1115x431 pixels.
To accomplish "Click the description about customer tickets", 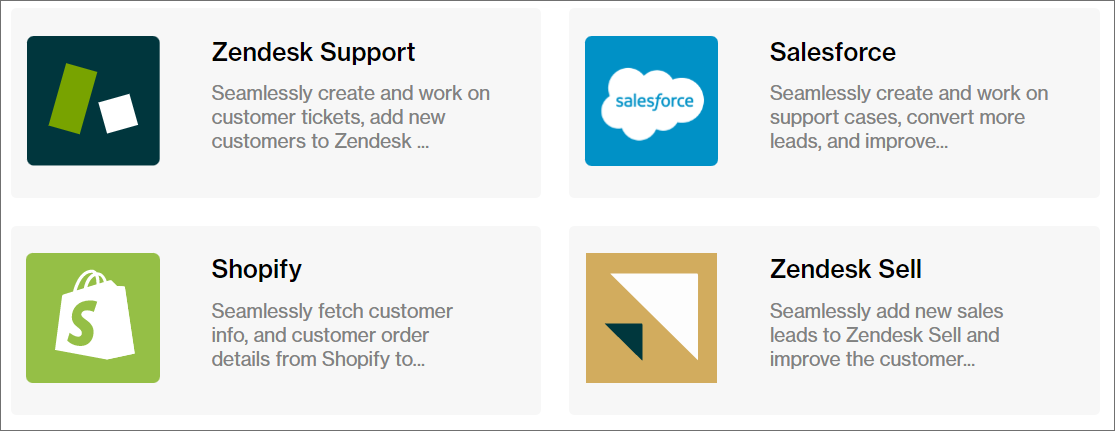I will click(350, 117).
